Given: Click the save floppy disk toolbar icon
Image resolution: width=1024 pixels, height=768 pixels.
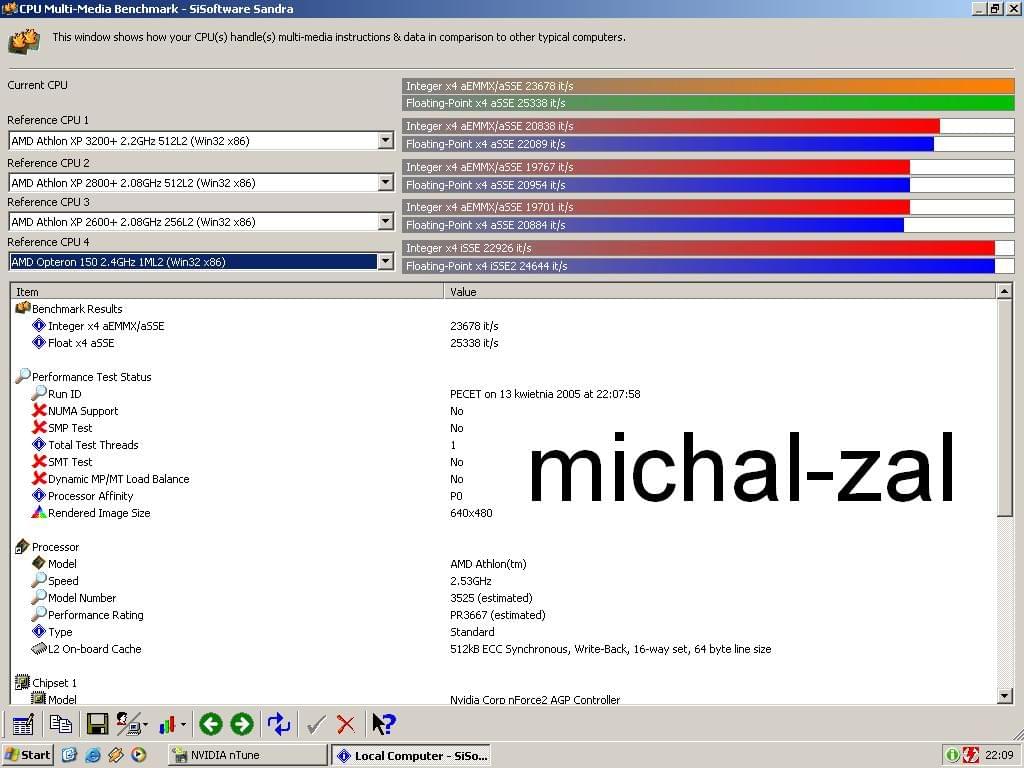Looking at the screenshot, I should (x=97, y=724).
